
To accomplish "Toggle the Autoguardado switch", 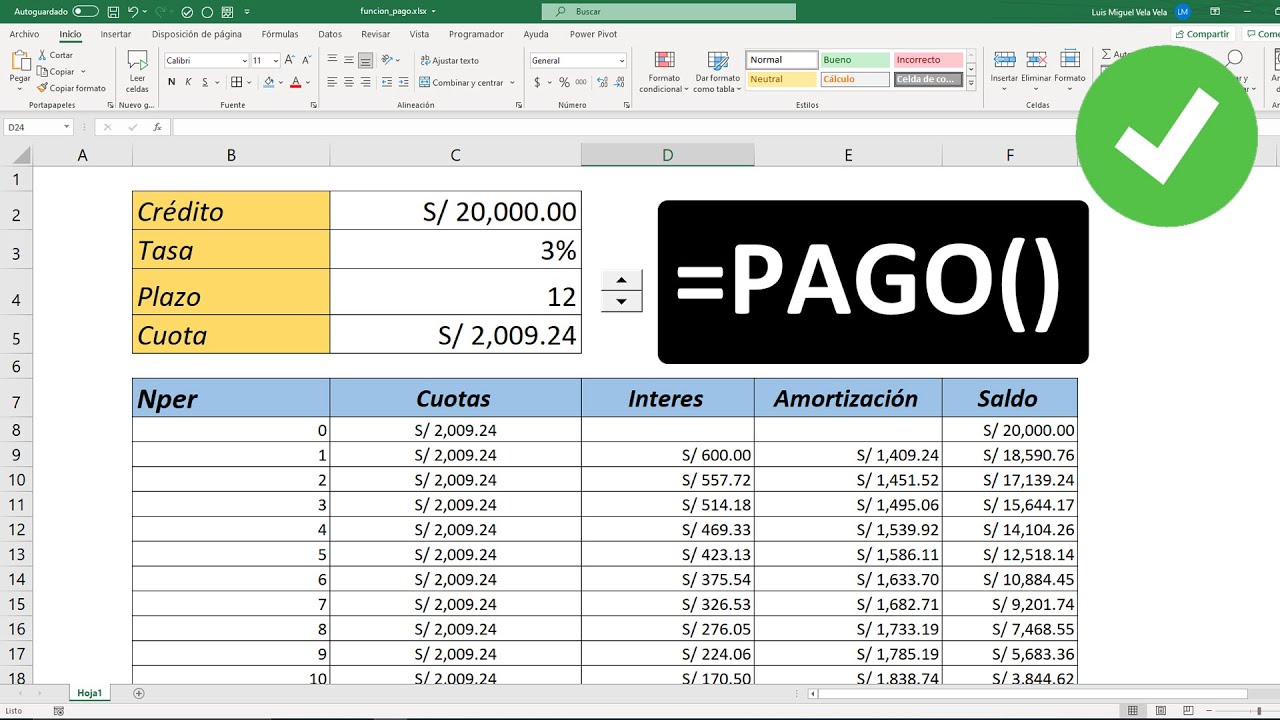I will 86,12.
